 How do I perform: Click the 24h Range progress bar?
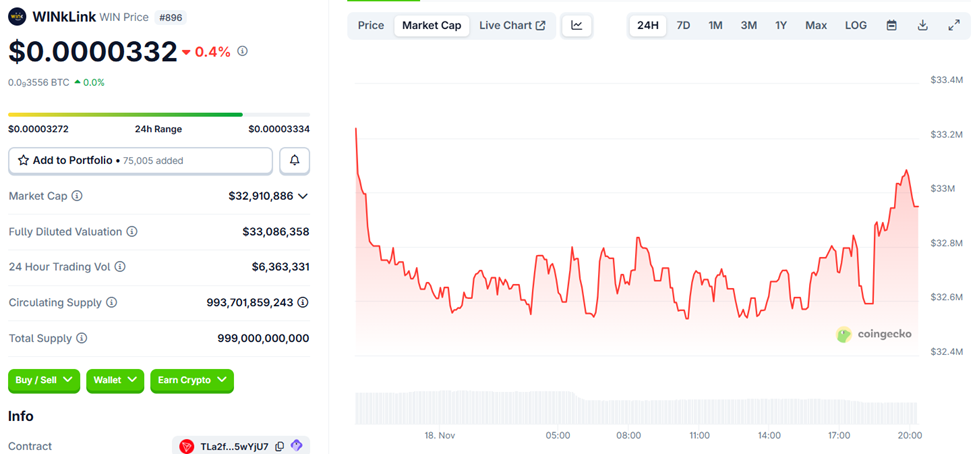(159, 115)
